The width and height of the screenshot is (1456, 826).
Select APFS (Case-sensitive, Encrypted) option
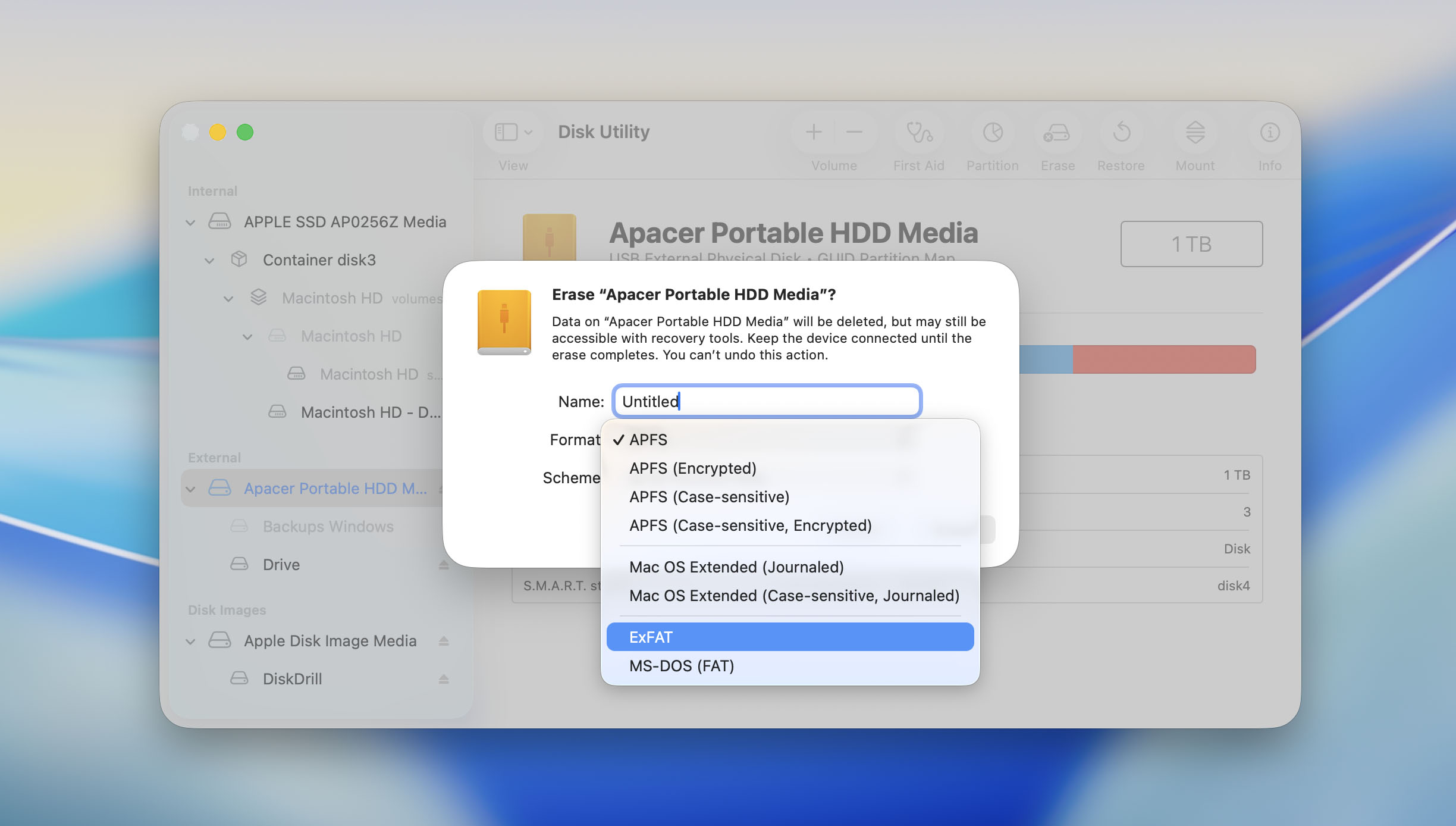click(790, 525)
